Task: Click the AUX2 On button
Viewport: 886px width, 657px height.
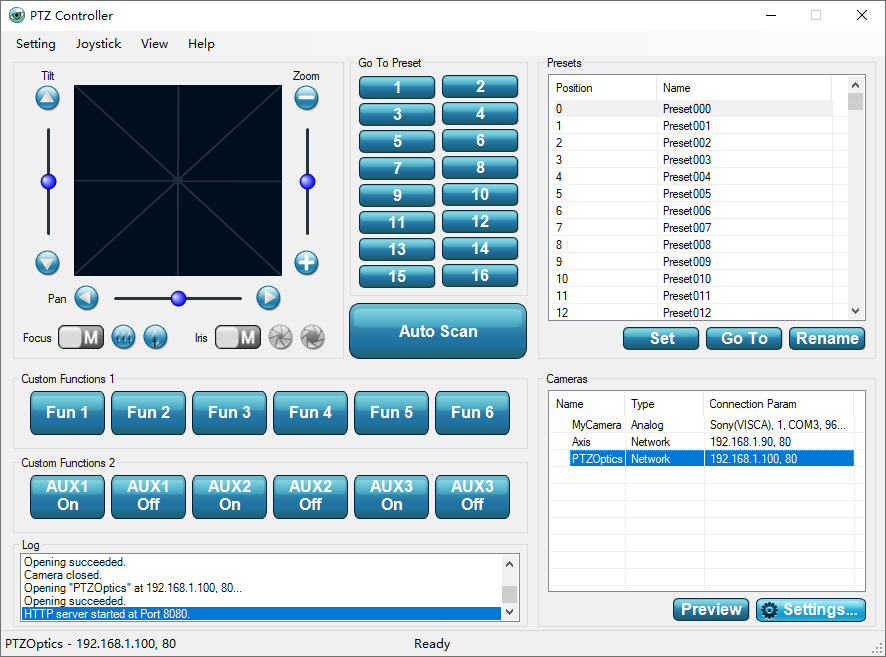Action: (x=229, y=497)
